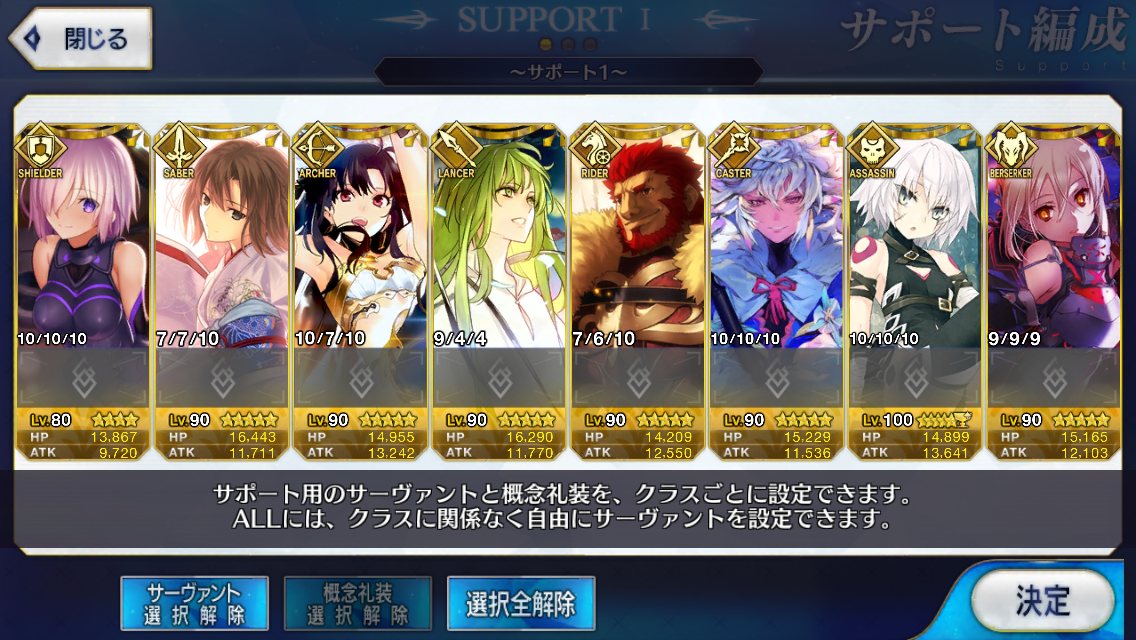Click the Lancer class spear icon
Viewport: 1136px width, 640px height.
coord(456,148)
